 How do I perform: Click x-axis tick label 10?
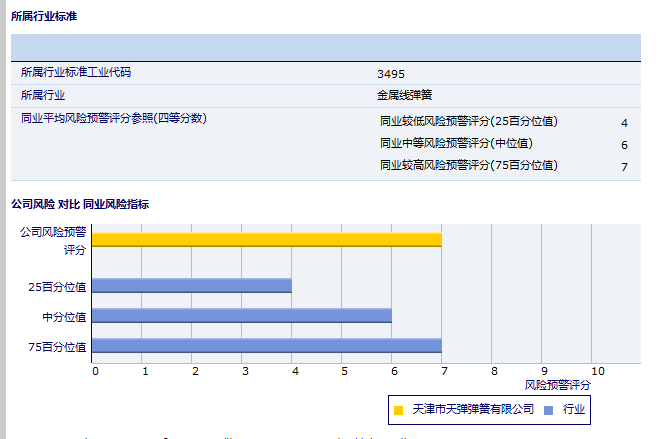597,371
